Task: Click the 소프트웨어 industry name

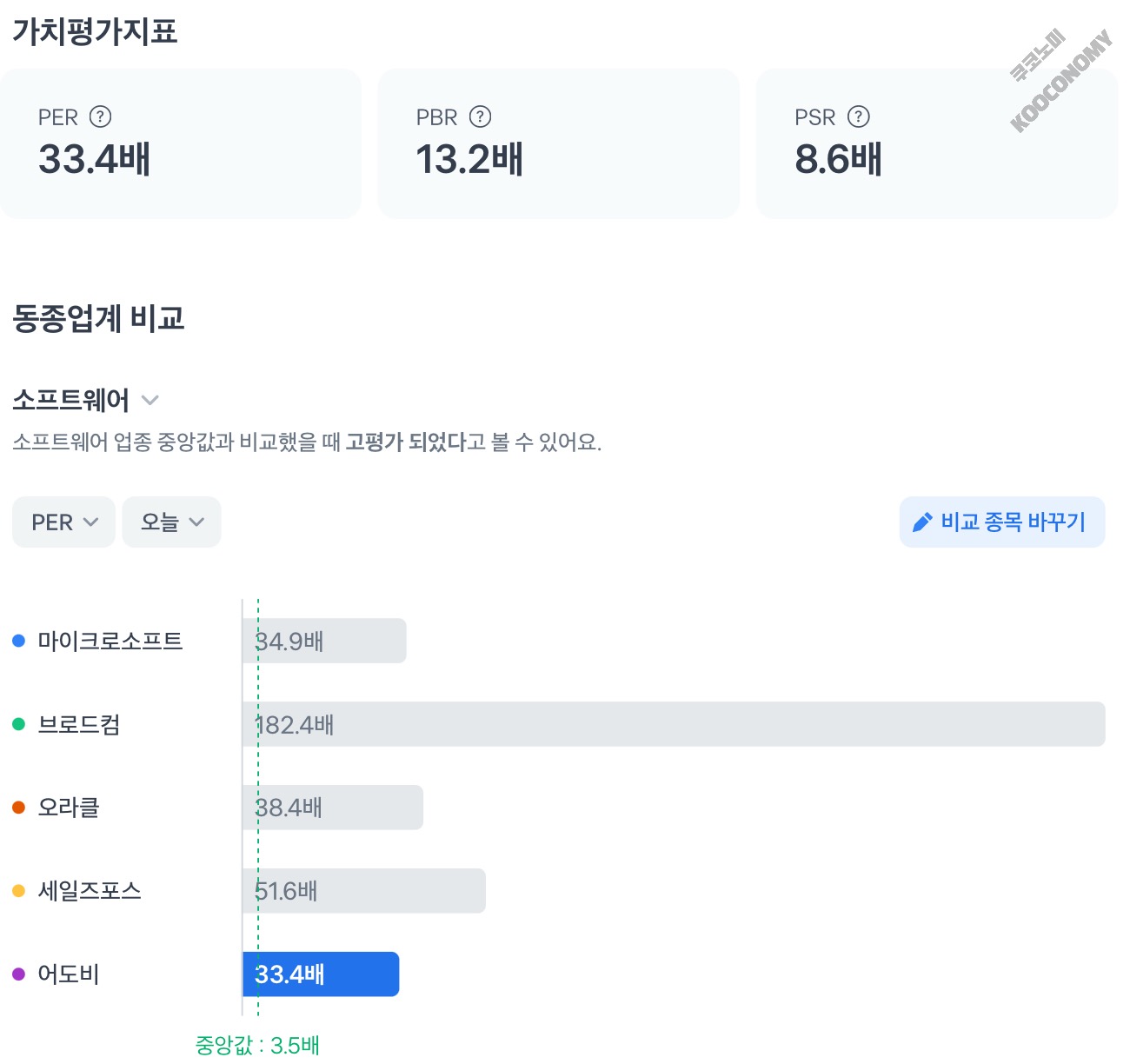Action: (x=71, y=401)
